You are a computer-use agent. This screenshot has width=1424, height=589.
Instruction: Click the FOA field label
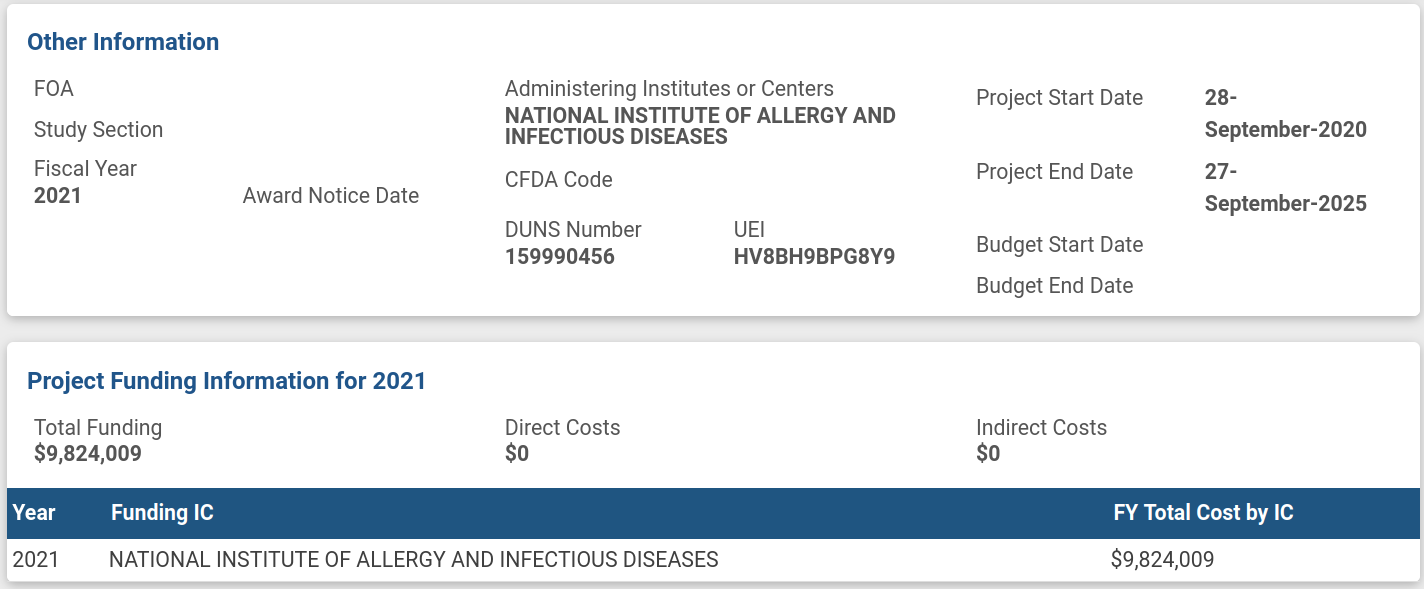[x=54, y=89]
